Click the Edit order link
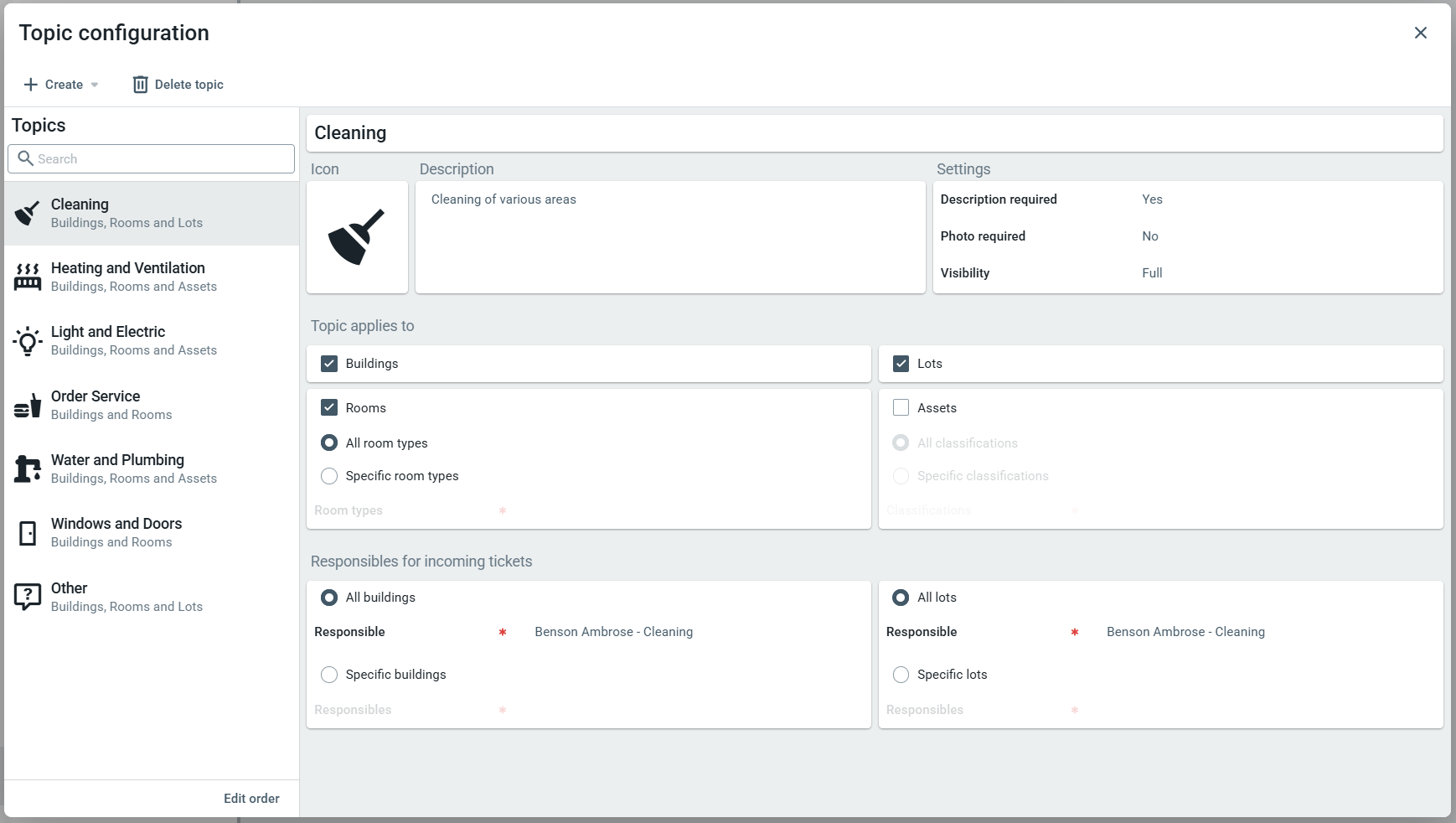The image size is (1456, 823). (x=251, y=799)
